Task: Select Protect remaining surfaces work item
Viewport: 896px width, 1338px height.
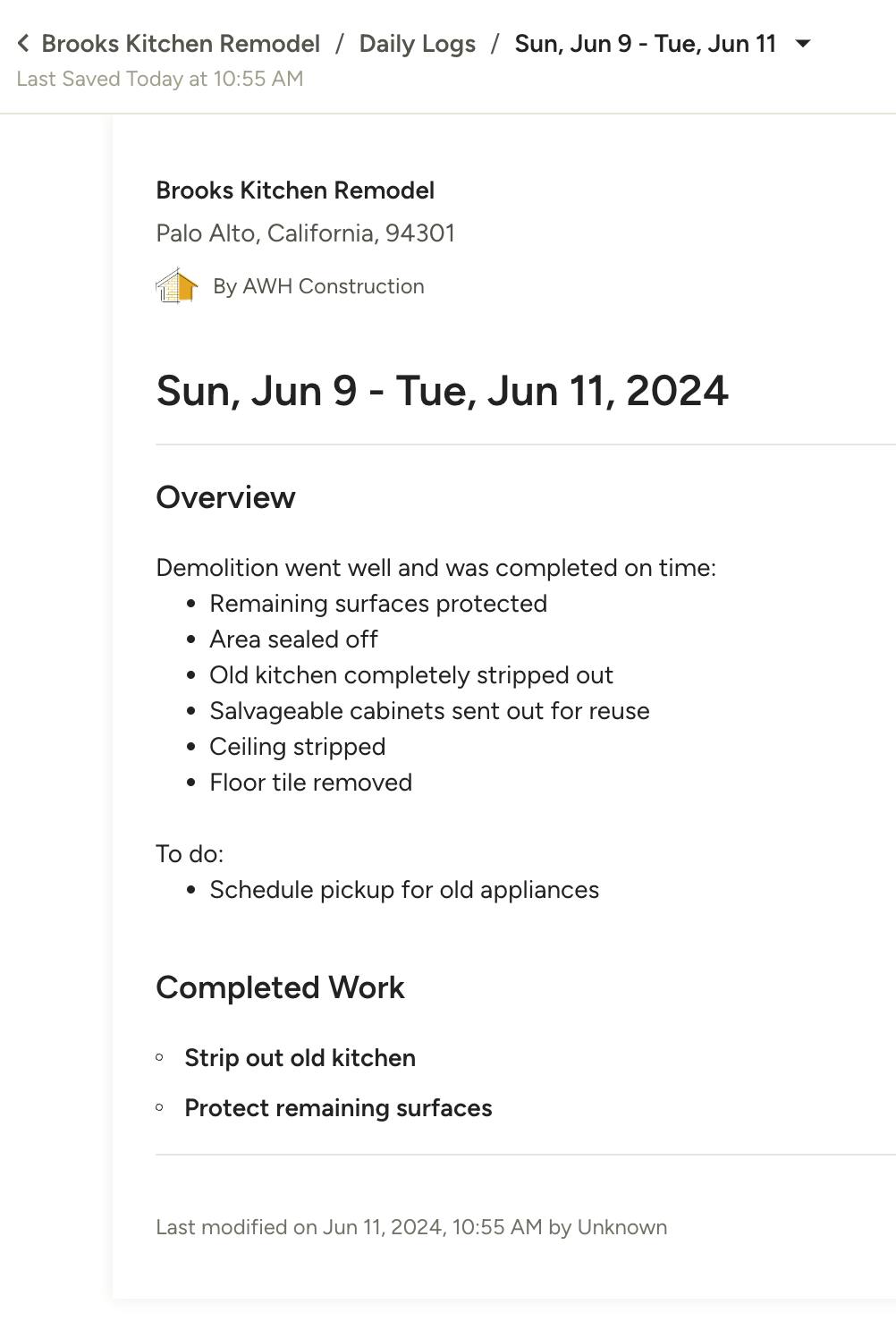Action: click(x=338, y=1108)
